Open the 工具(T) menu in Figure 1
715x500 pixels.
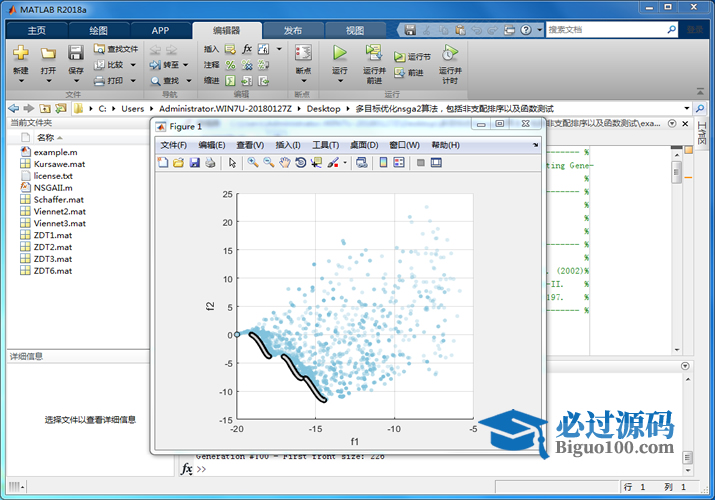326,145
